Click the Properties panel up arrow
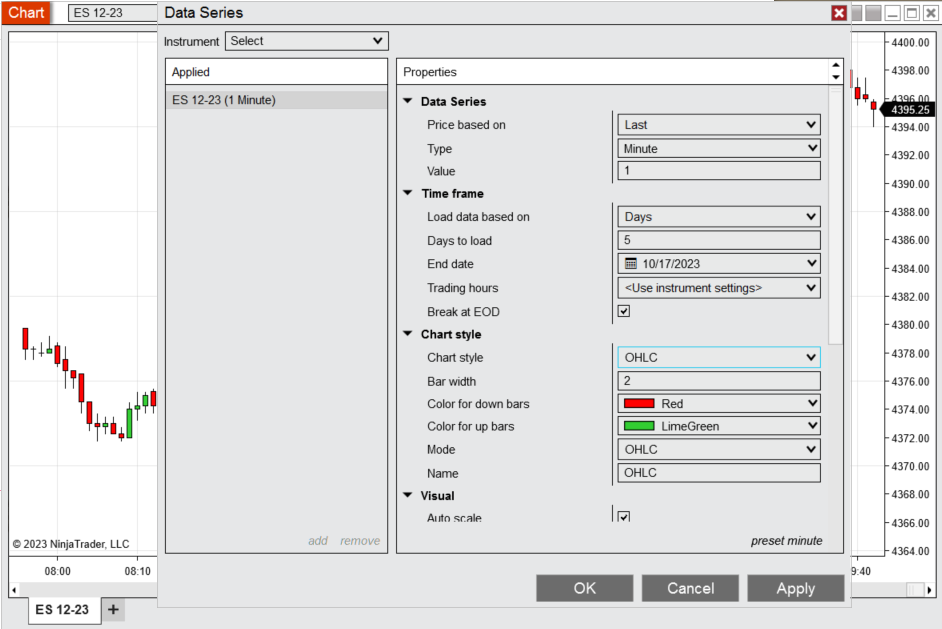Image resolution: width=942 pixels, height=629 pixels. pos(836,66)
